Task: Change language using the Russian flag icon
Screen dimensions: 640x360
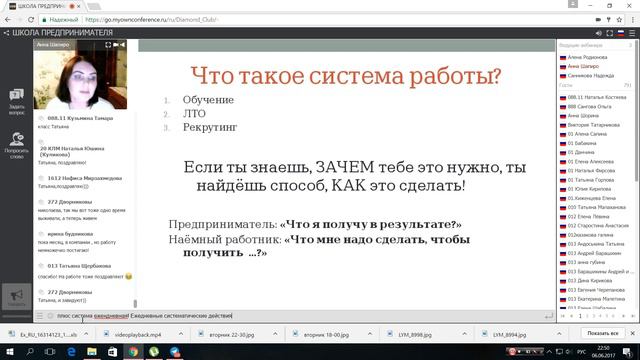Action: [621, 33]
